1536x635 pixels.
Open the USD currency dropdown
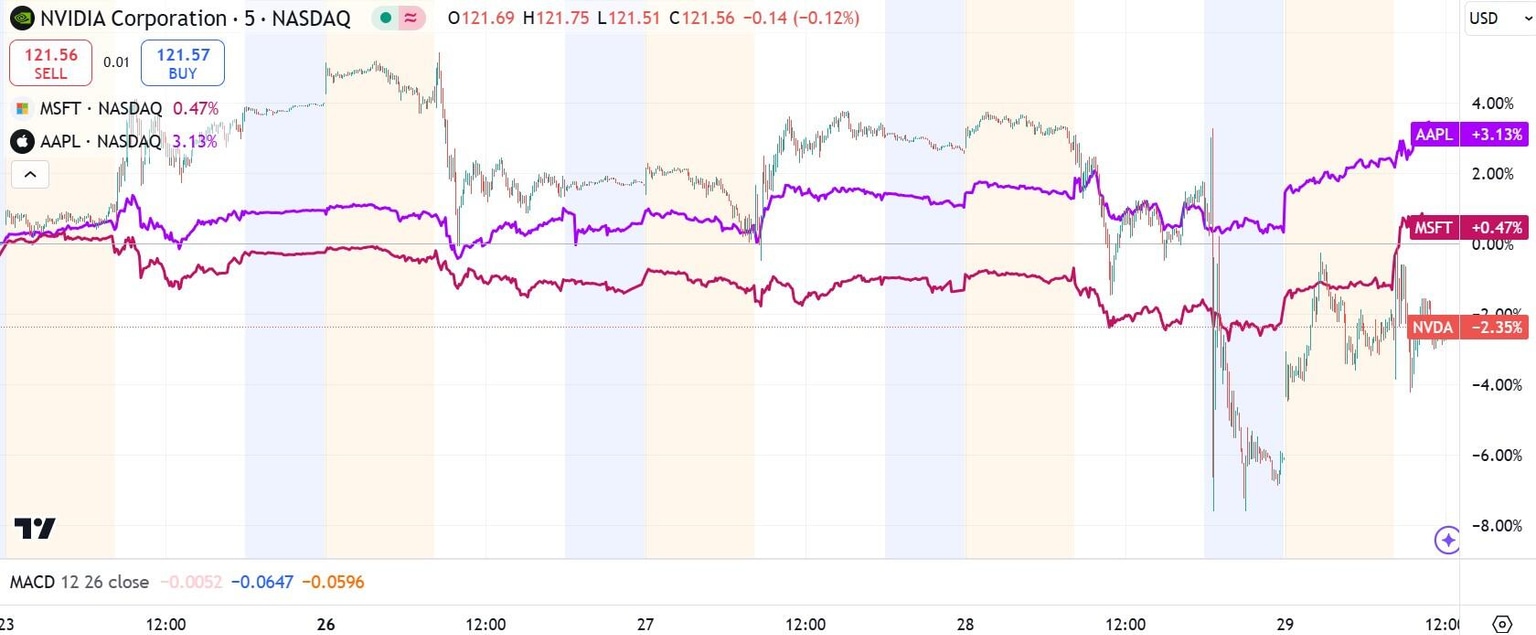click(x=1496, y=19)
